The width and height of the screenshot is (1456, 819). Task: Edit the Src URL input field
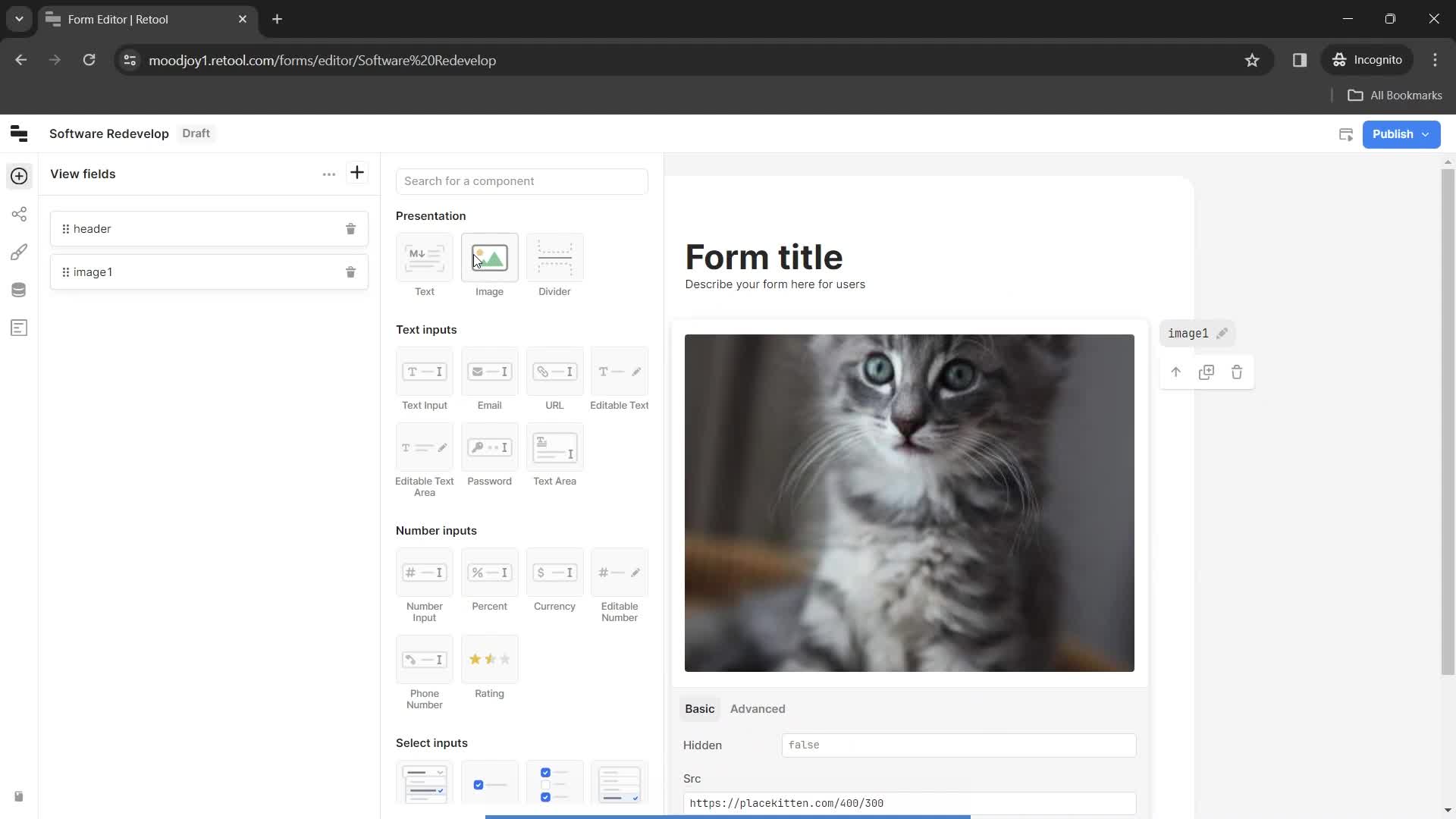coord(909,802)
